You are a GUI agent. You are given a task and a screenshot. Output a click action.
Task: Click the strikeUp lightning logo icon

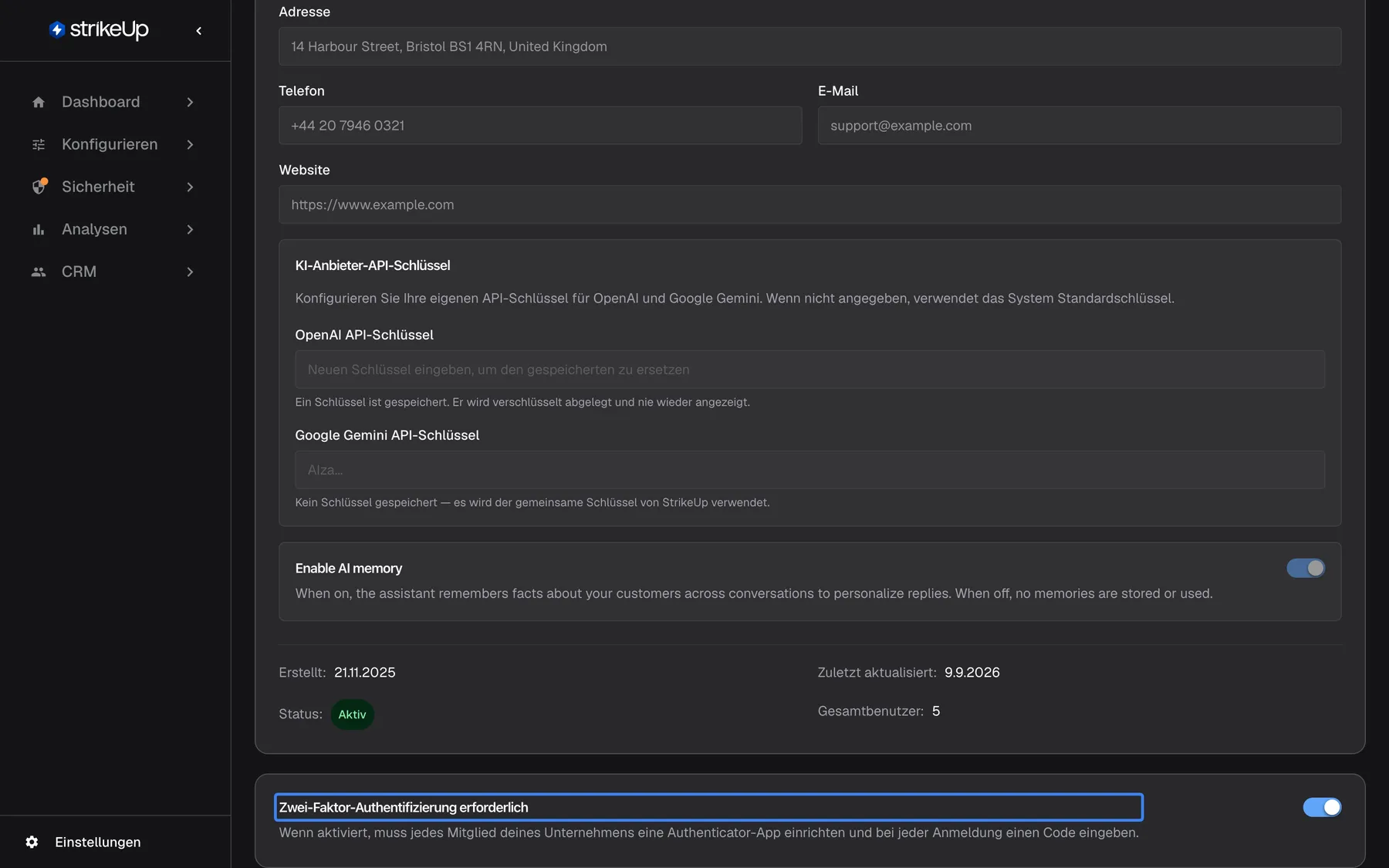[x=57, y=29]
